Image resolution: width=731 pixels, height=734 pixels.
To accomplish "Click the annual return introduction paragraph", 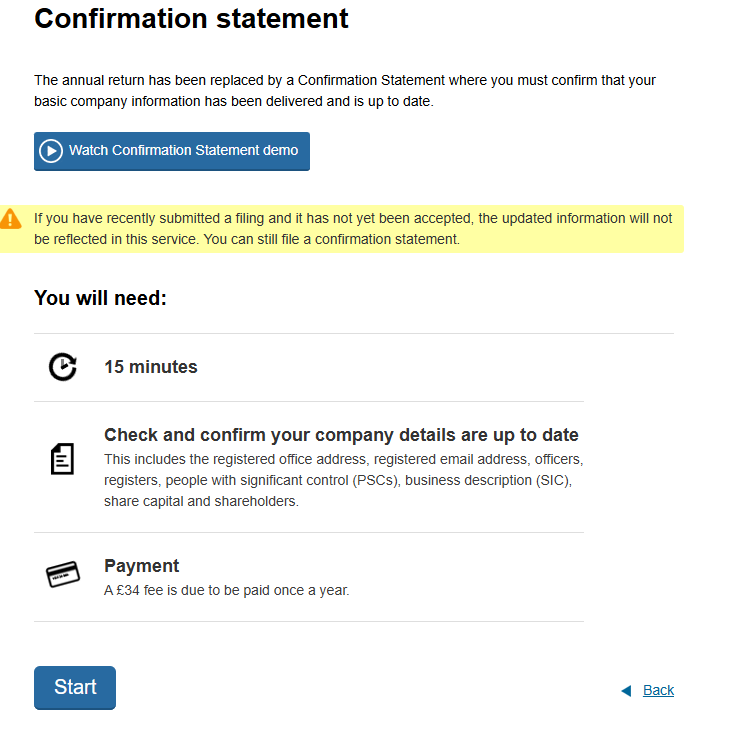I will pyautogui.click(x=345, y=91).
